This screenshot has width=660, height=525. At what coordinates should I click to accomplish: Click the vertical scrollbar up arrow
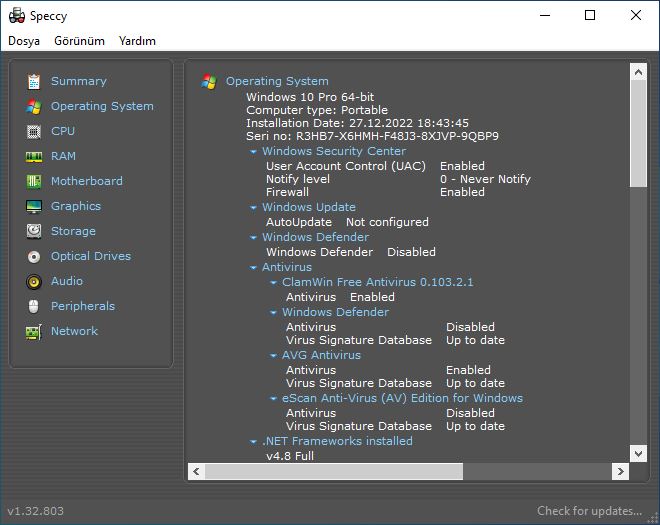(x=638, y=72)
